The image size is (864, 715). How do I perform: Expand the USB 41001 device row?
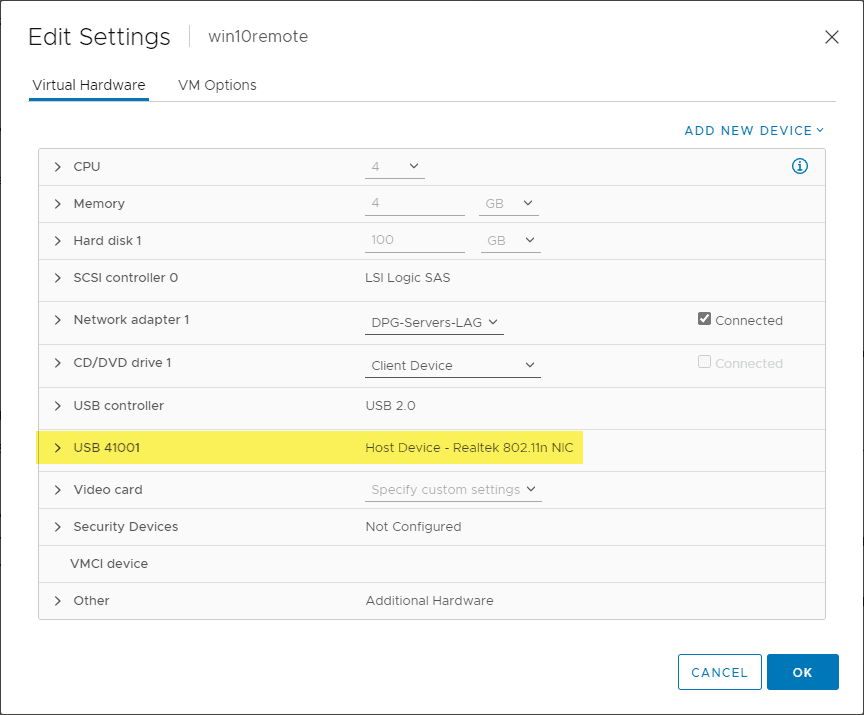[x=58, y=448]
